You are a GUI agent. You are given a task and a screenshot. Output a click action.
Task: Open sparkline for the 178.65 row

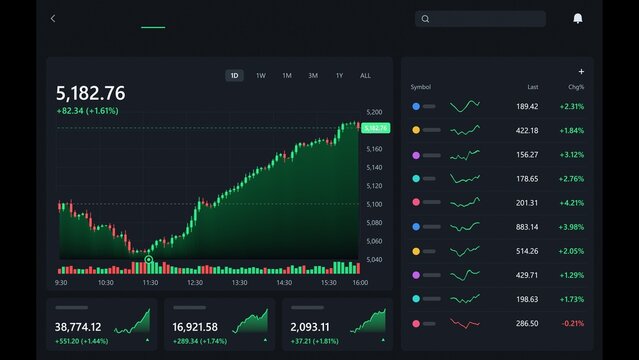pyautogui.click(x=465, y=178)
